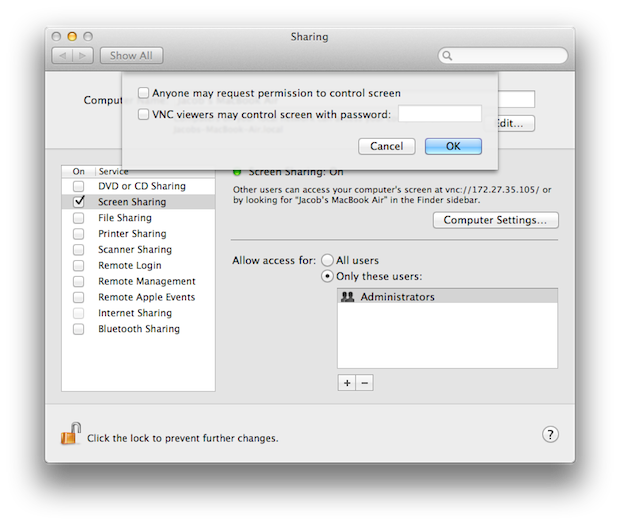Click the Show All button

click(131, 55)
